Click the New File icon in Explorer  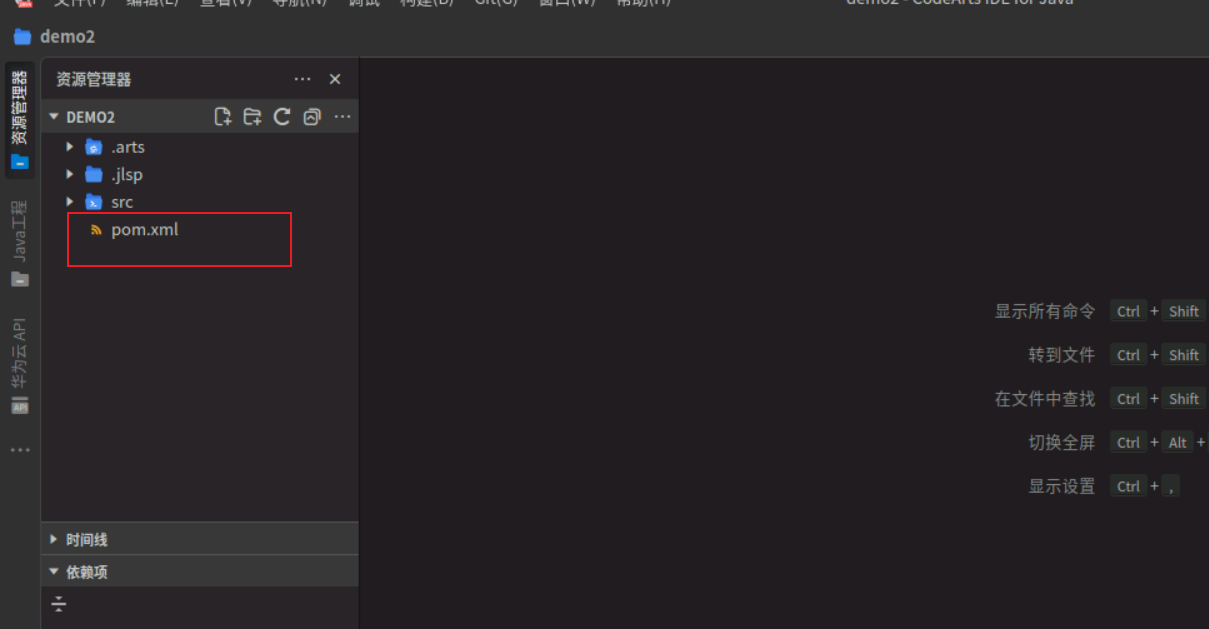(222, 116)
